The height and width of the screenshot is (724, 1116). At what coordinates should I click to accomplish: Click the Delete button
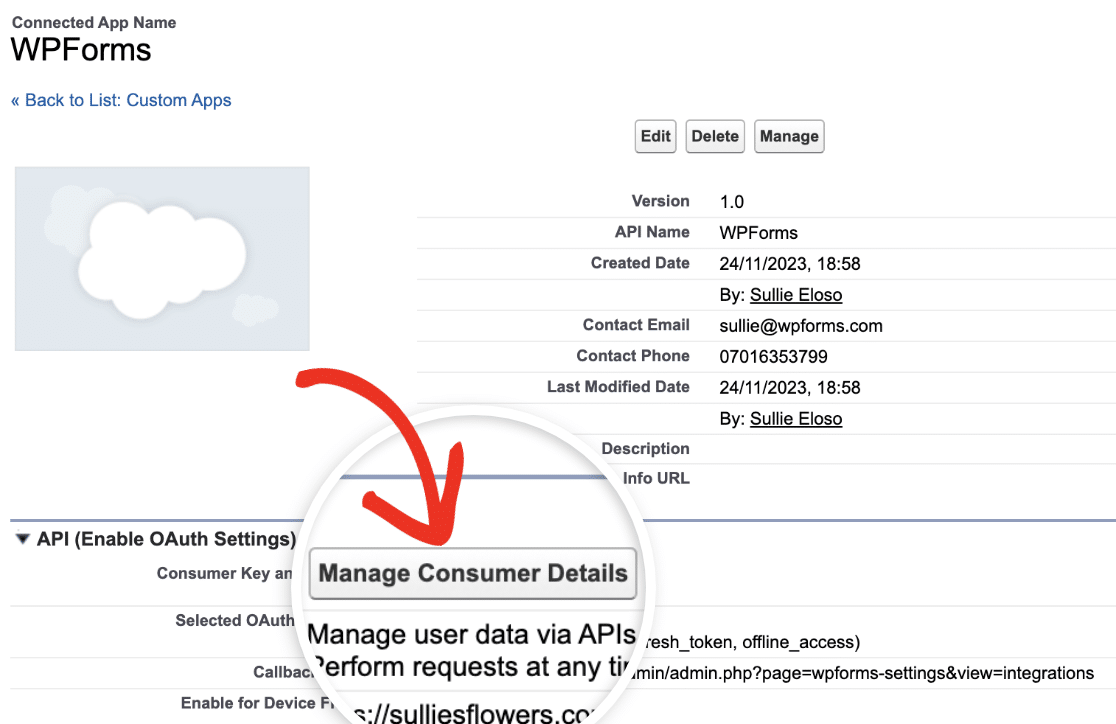click(x=715, y=136)
